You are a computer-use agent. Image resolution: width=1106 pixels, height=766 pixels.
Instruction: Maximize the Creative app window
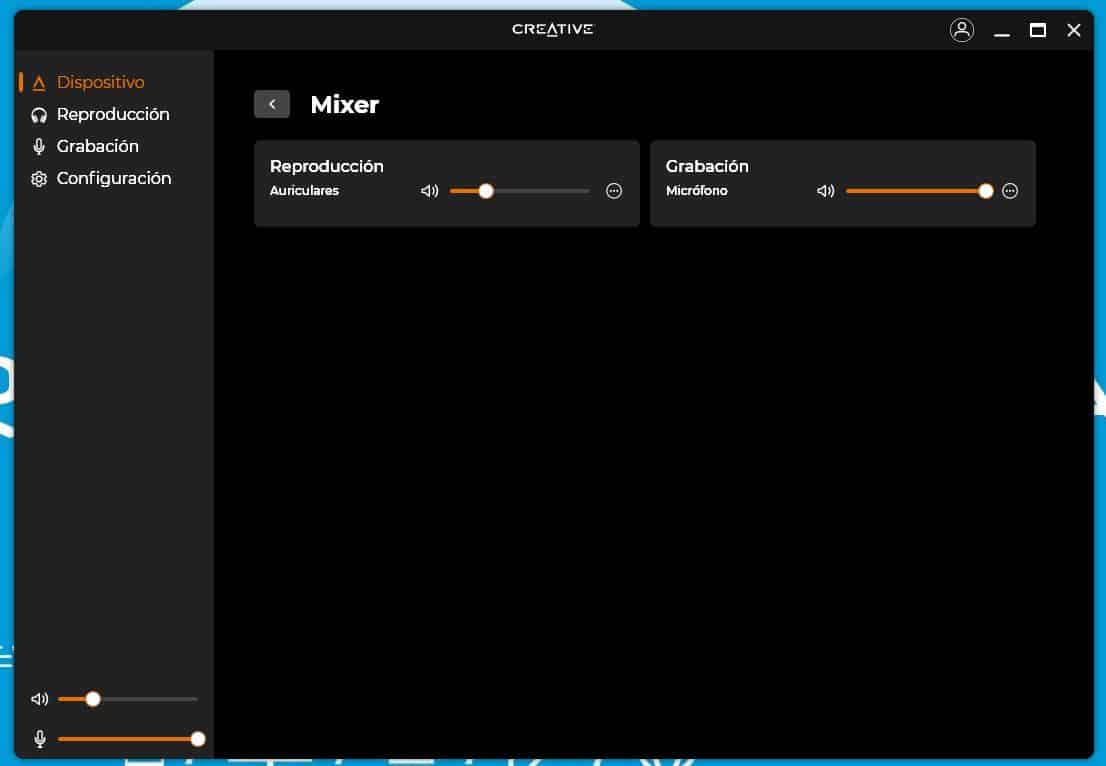[x=1038, y=30]
